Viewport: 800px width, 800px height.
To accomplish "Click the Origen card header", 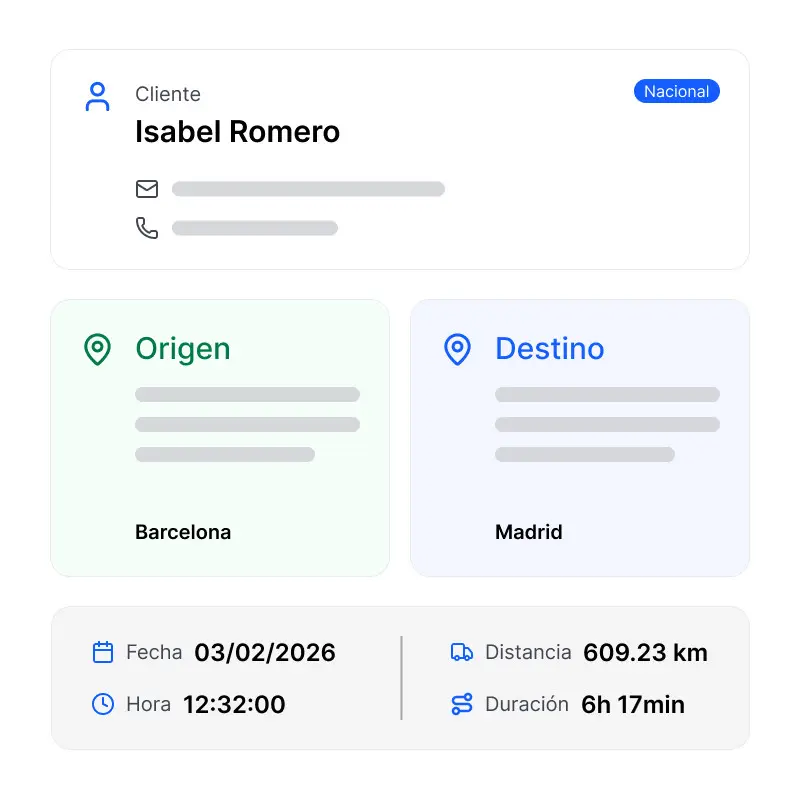I will (x=181, y=349).
